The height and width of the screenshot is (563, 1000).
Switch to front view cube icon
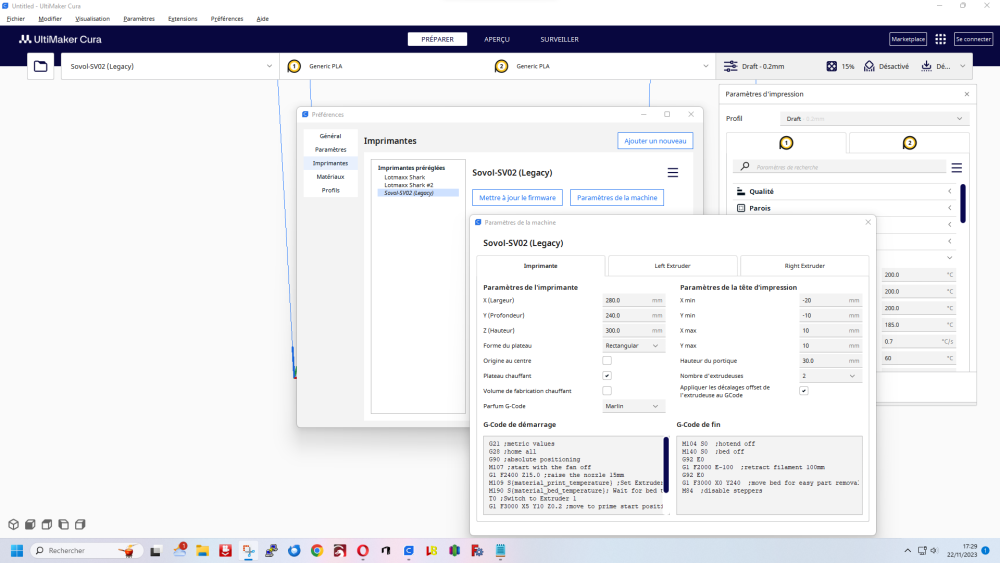tap(30, 524)
